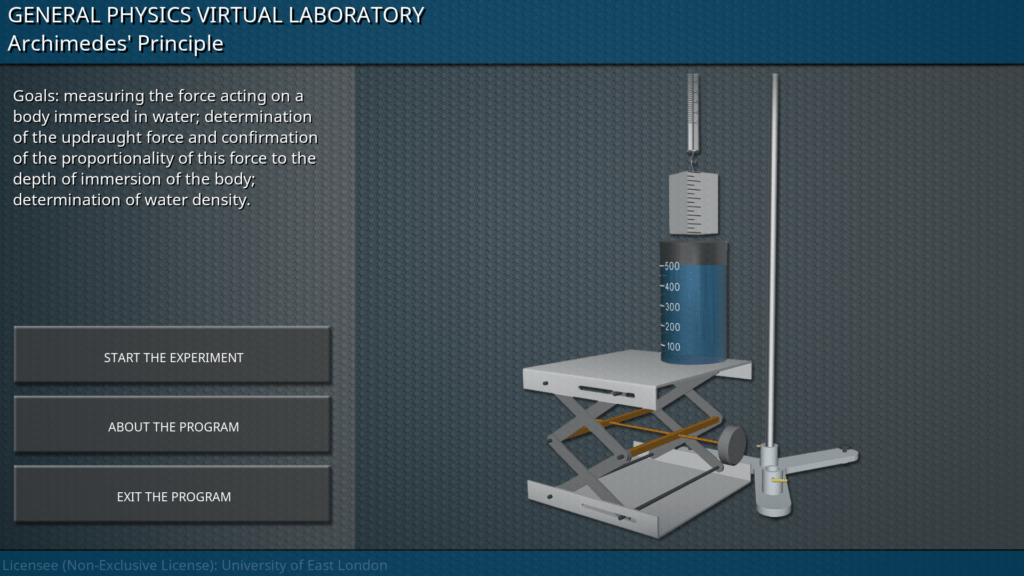Click the Archimedes' Principle subtitle
This screenshot has height=576, width=1024.
[115, 43]
